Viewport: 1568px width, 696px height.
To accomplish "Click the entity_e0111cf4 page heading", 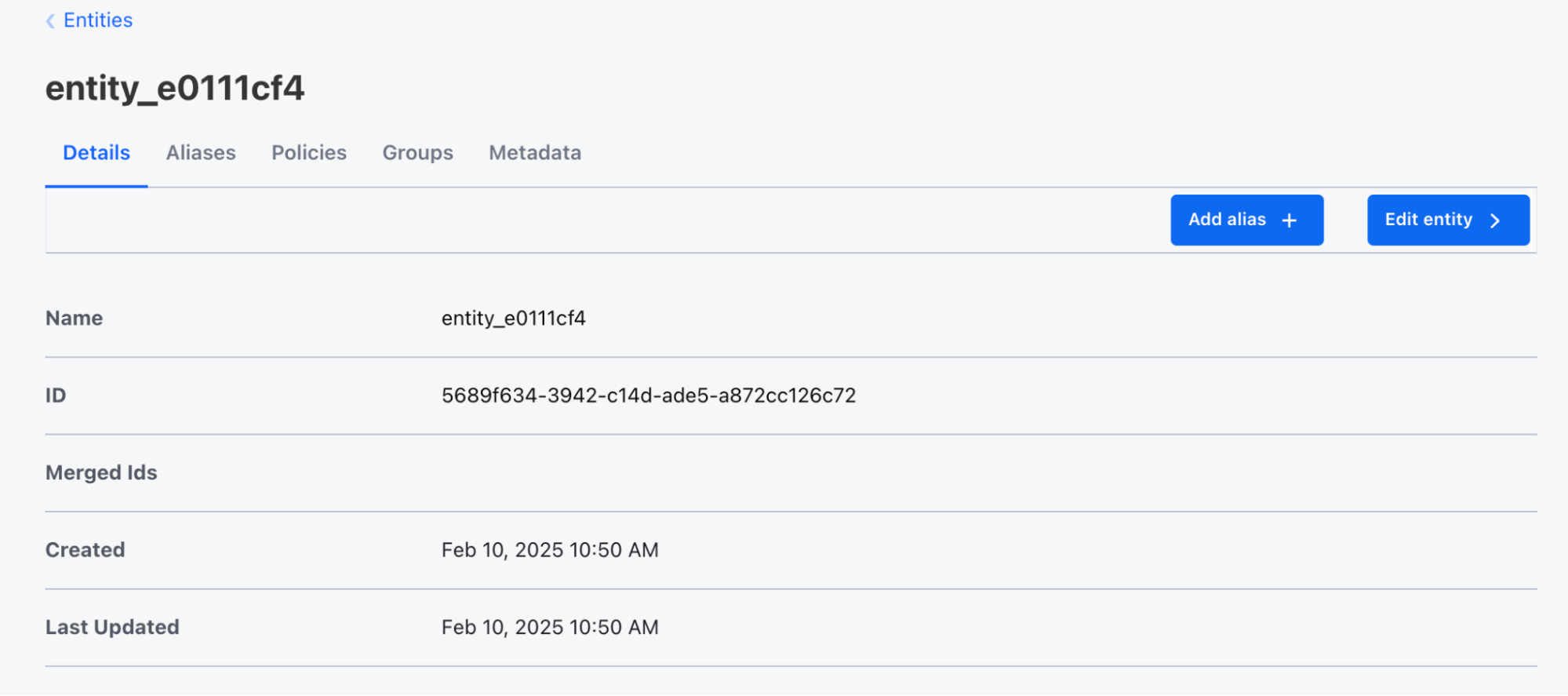I will click(x=175, y=88).
